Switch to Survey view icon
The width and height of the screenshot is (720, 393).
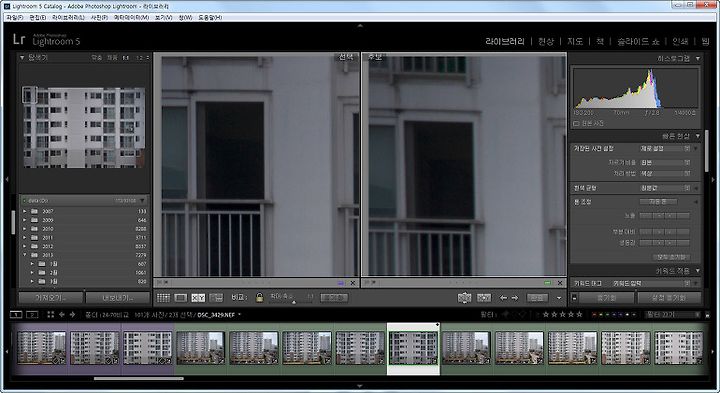(x=216, y=298)
